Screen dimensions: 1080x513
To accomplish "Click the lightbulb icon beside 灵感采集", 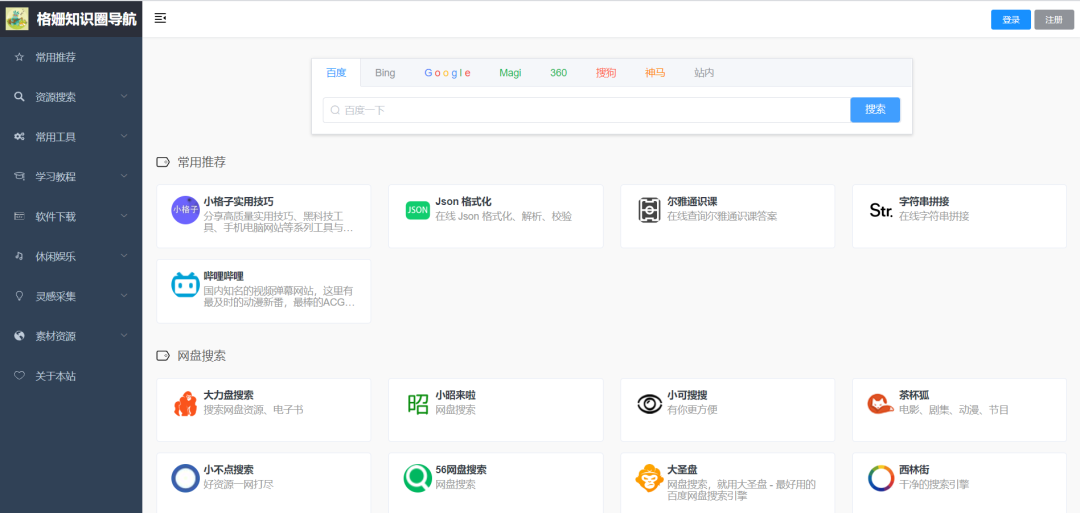I will [19, 296].
